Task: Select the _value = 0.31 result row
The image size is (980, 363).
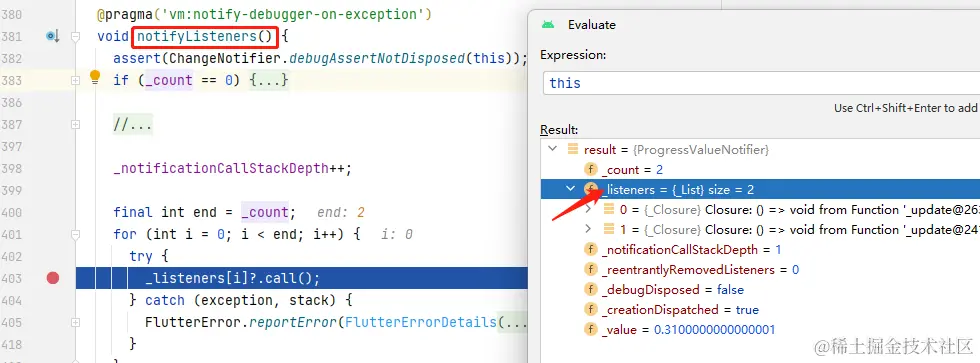Action: tap(760, 329)
